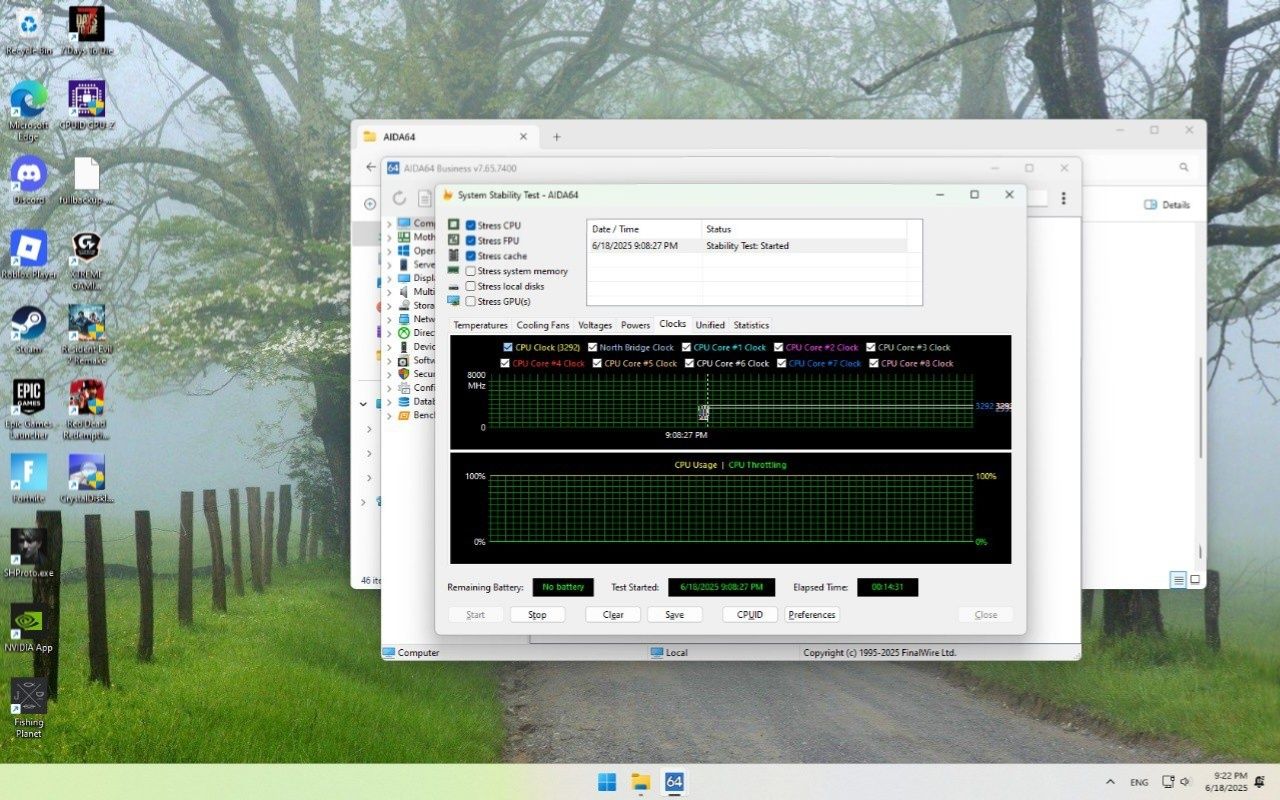
Task: Expand the Operating System tree node
Action: (389, 251)
